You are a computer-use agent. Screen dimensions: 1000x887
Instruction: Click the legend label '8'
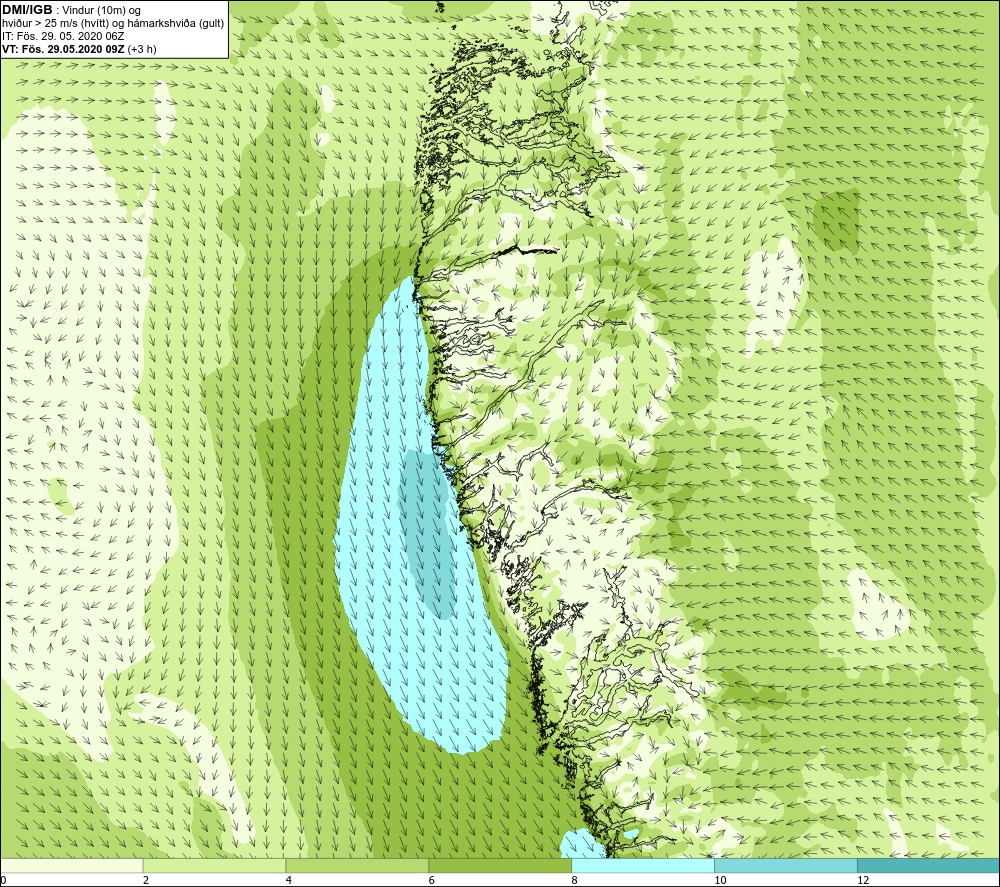[x=575, y=881]
